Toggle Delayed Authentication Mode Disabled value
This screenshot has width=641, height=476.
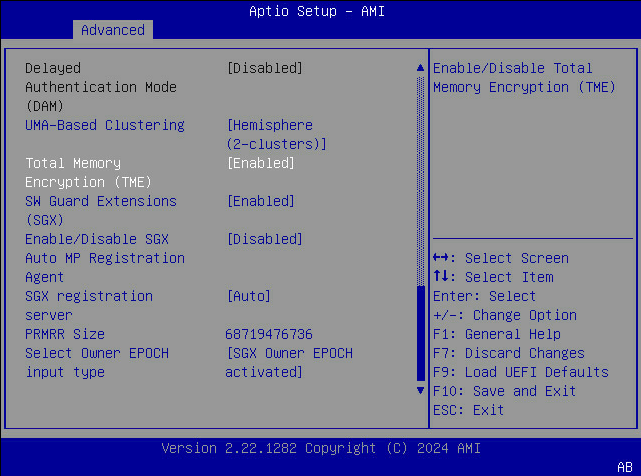[264, 68]
